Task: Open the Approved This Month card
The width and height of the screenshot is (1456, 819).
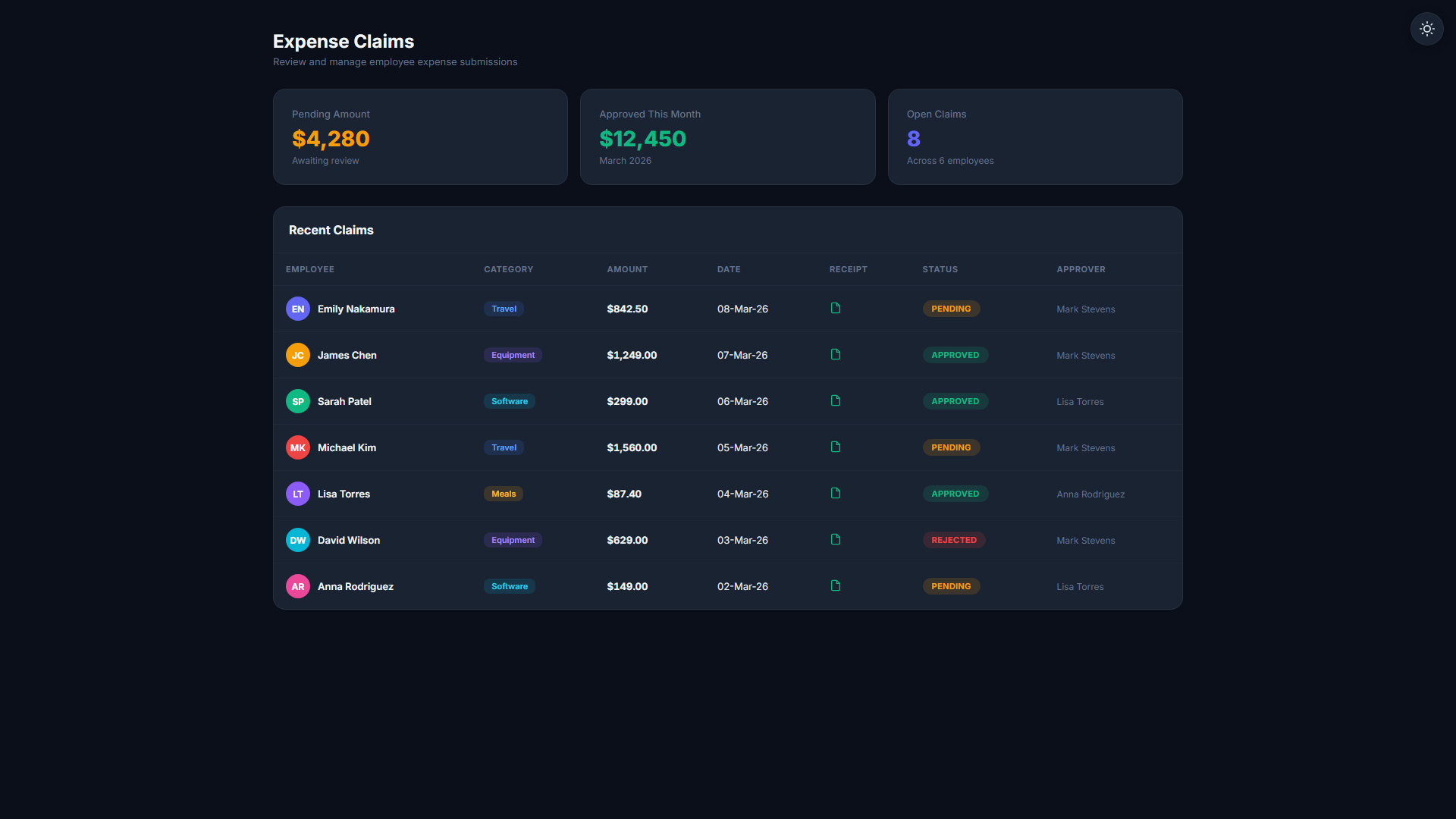Action: click(728, 137)
